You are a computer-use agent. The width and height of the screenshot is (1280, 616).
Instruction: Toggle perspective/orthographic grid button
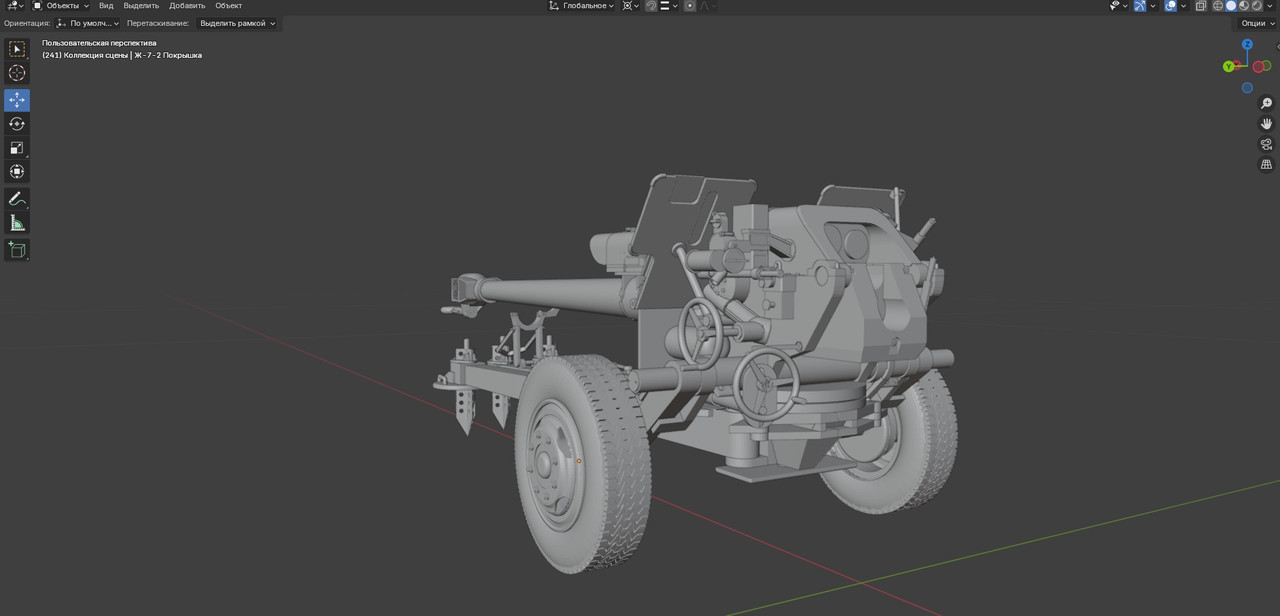(x=1266, y=164)
